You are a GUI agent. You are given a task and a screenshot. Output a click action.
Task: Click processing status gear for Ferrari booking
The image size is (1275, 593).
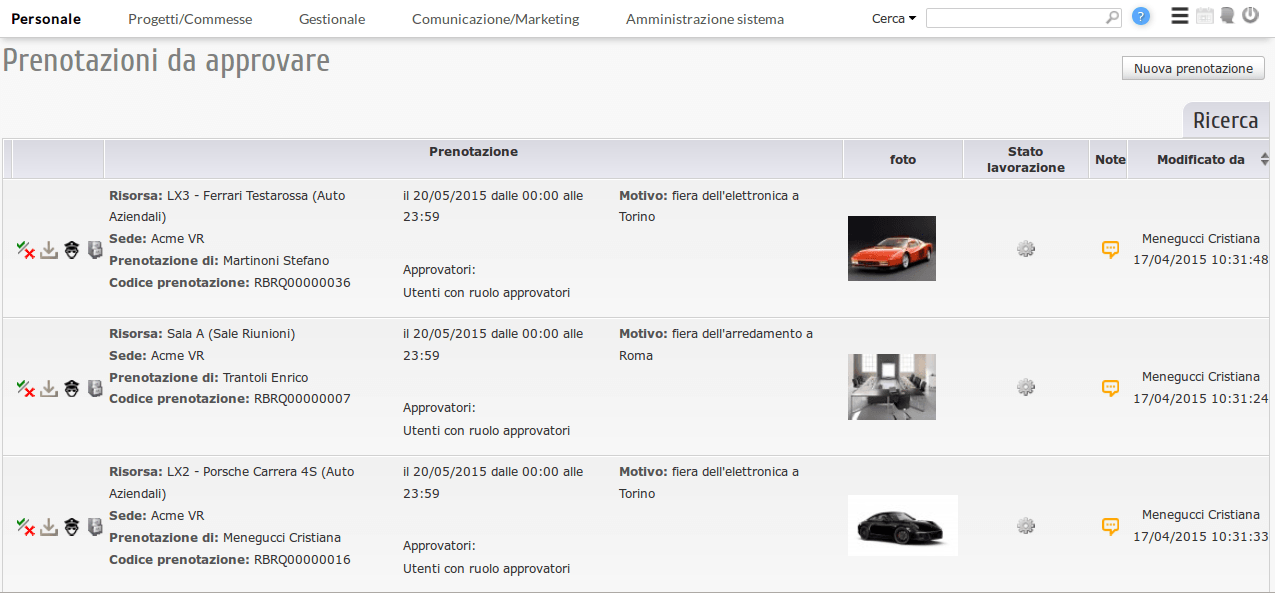[x=1025, y=249]
